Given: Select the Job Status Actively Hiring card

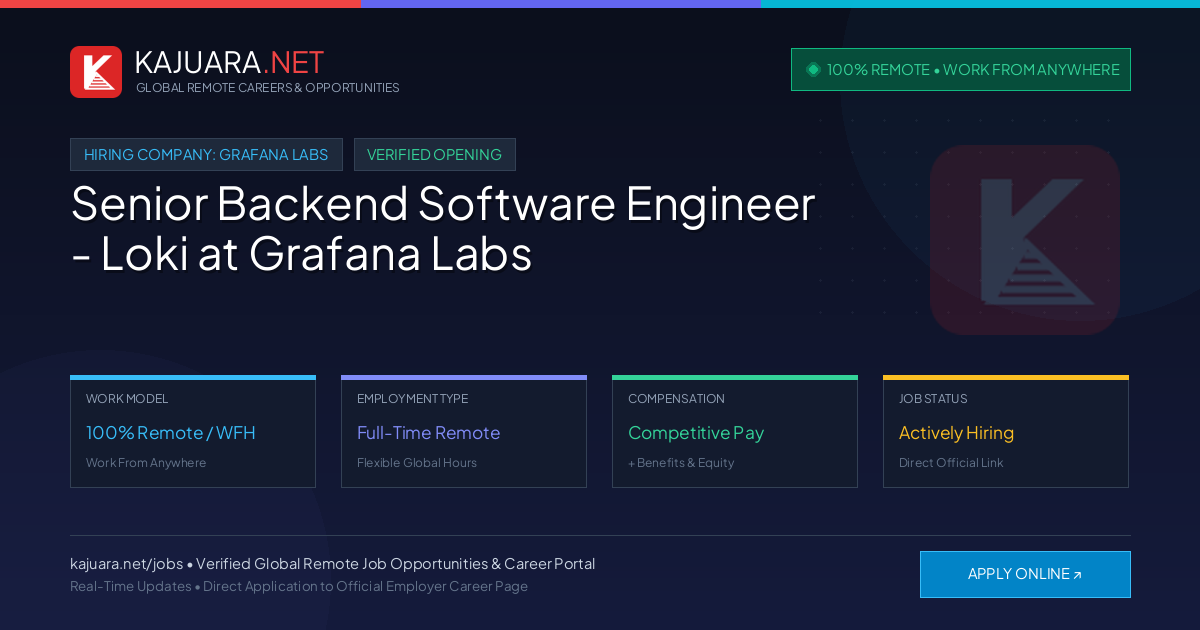Looking at the screenshot, I should [1006, 432].
